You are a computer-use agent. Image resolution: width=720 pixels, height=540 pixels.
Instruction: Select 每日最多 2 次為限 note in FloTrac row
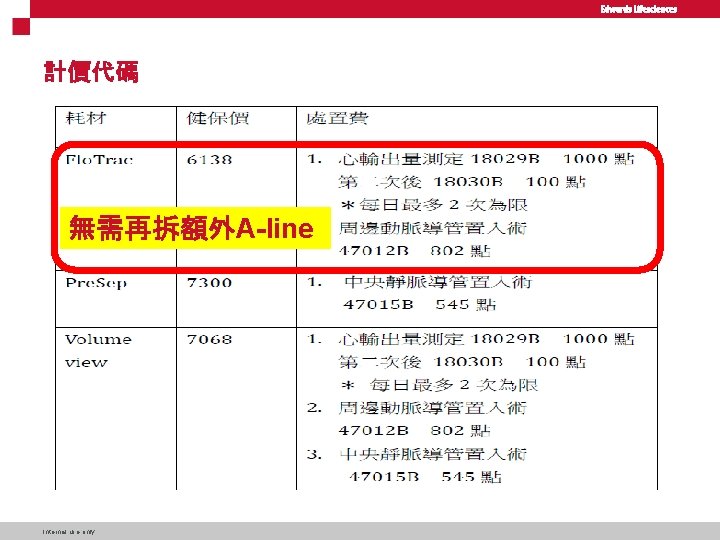(434, 205)
